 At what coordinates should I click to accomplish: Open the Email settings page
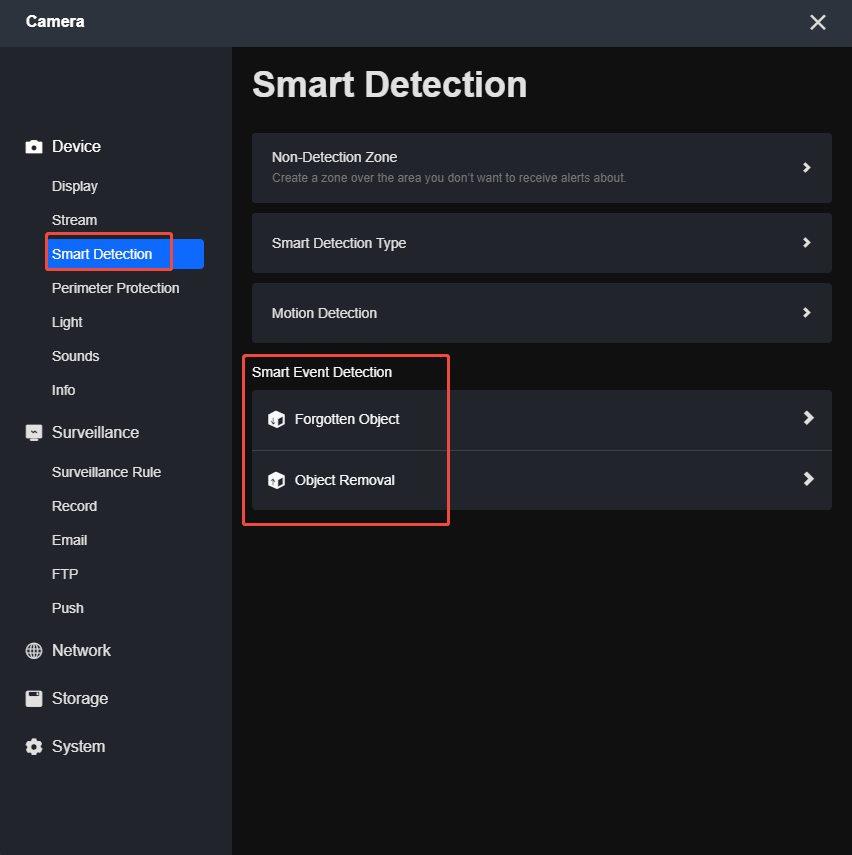69,539
